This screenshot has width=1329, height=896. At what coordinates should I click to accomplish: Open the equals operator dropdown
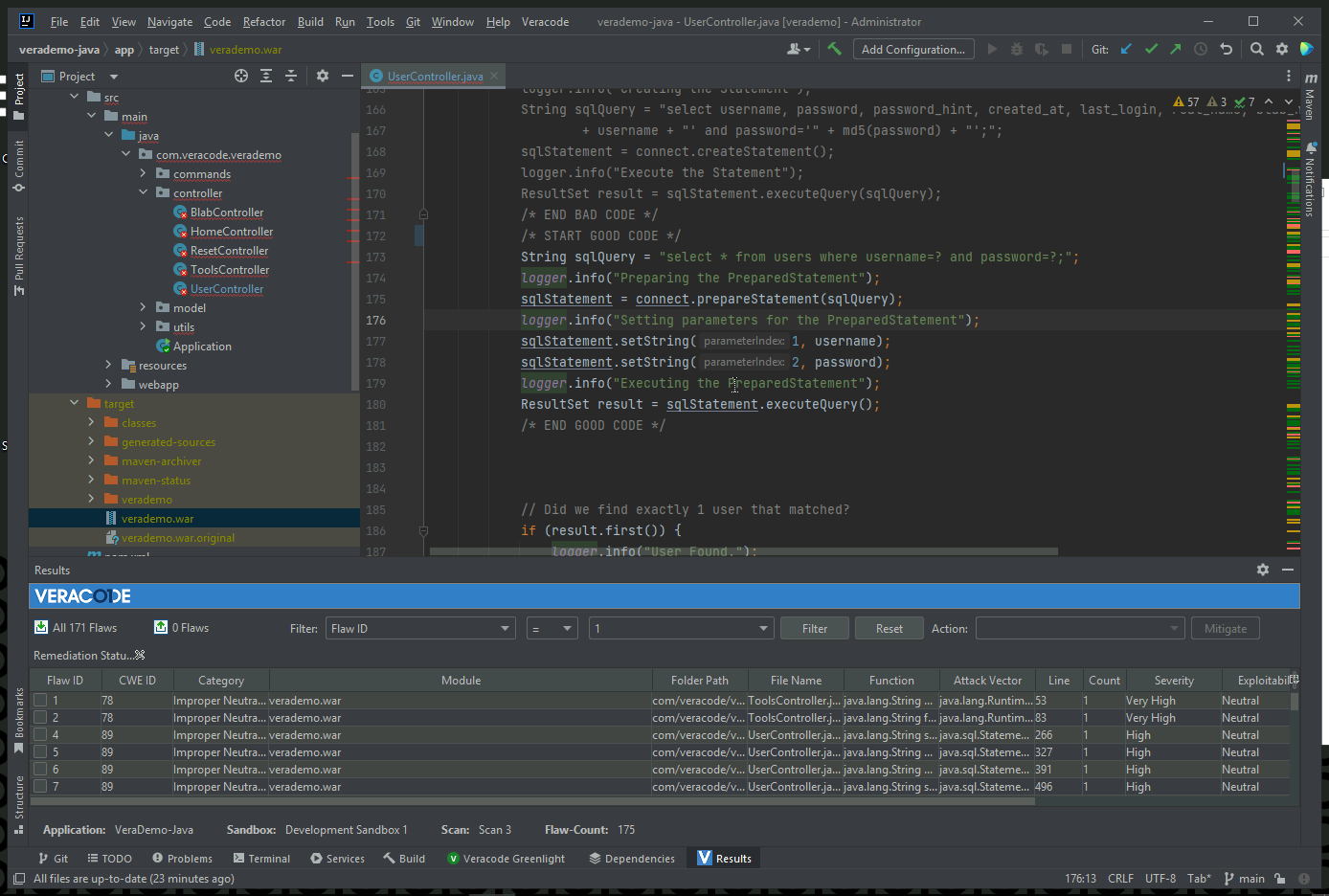tap(552, 628)
